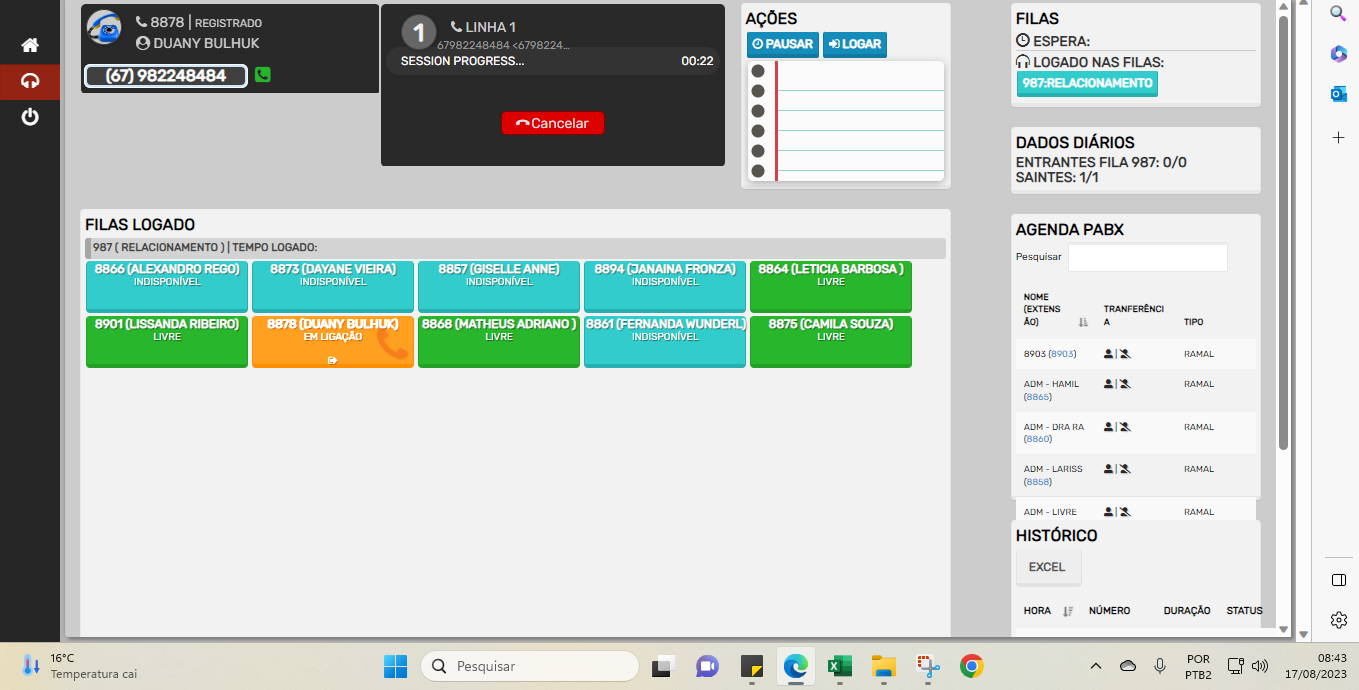Select agent card 8861 (FERNANDA WUNDERL)
Screen dimensions: 1359x690
[x=665, y=341]
